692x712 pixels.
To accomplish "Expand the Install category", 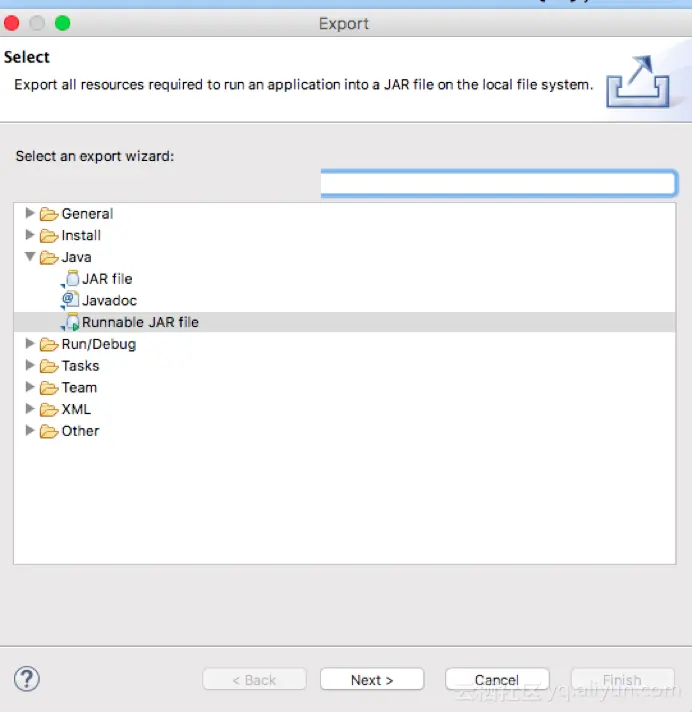I will click(30, 234).
